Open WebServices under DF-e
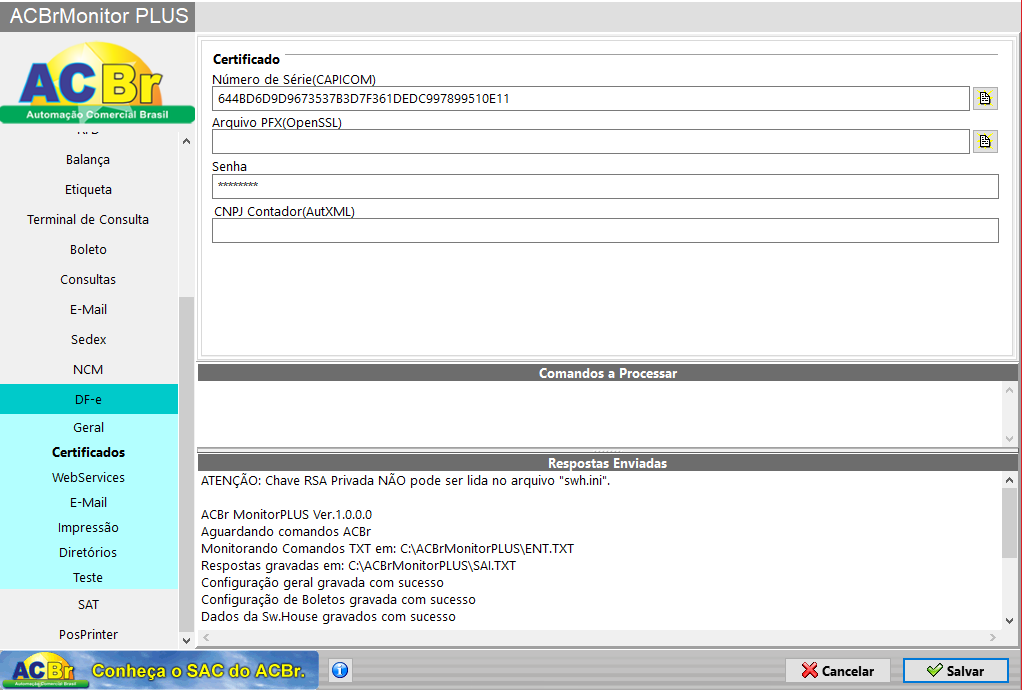 tap(88, 478)
